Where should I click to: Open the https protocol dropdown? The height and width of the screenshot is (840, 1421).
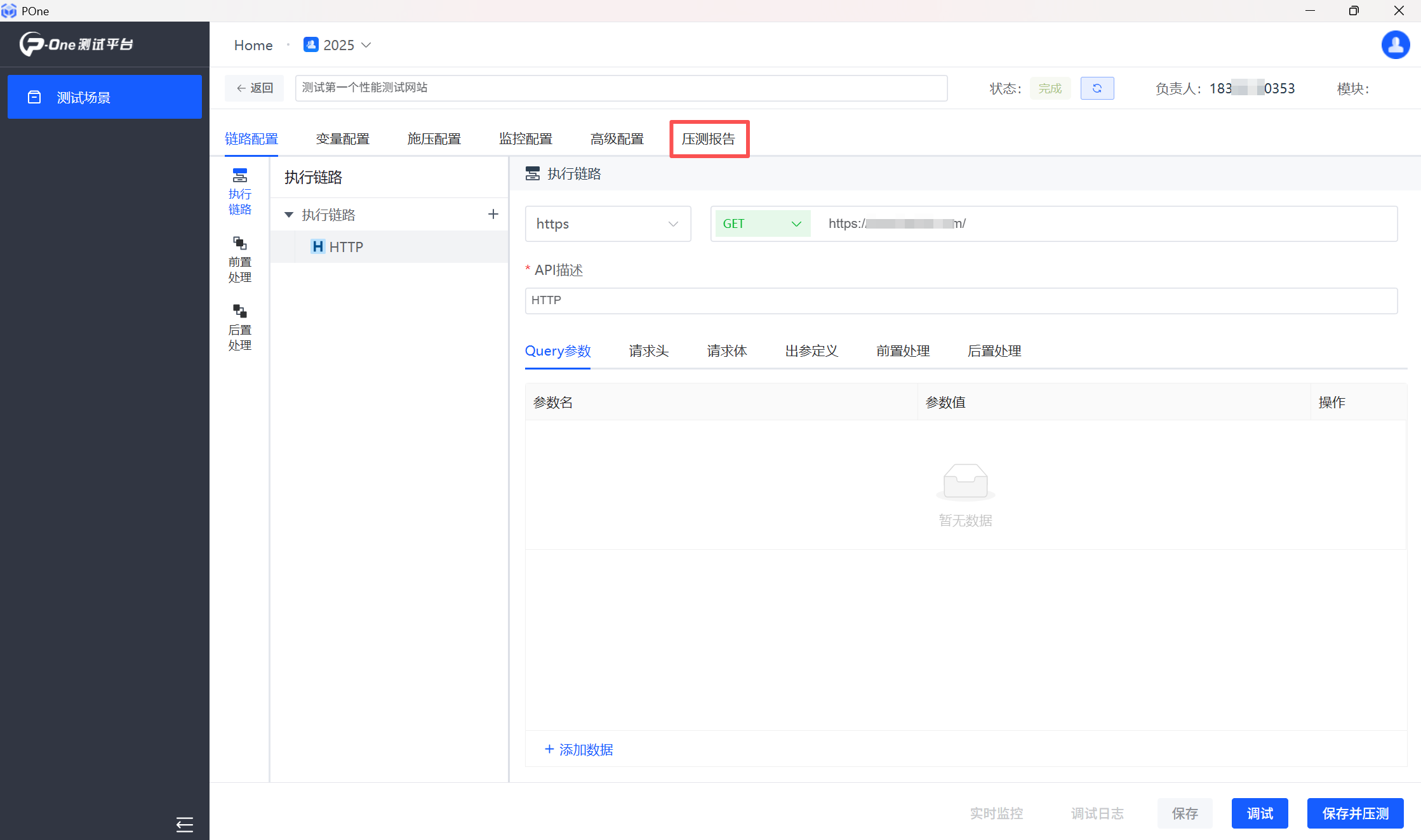(607, 223)
